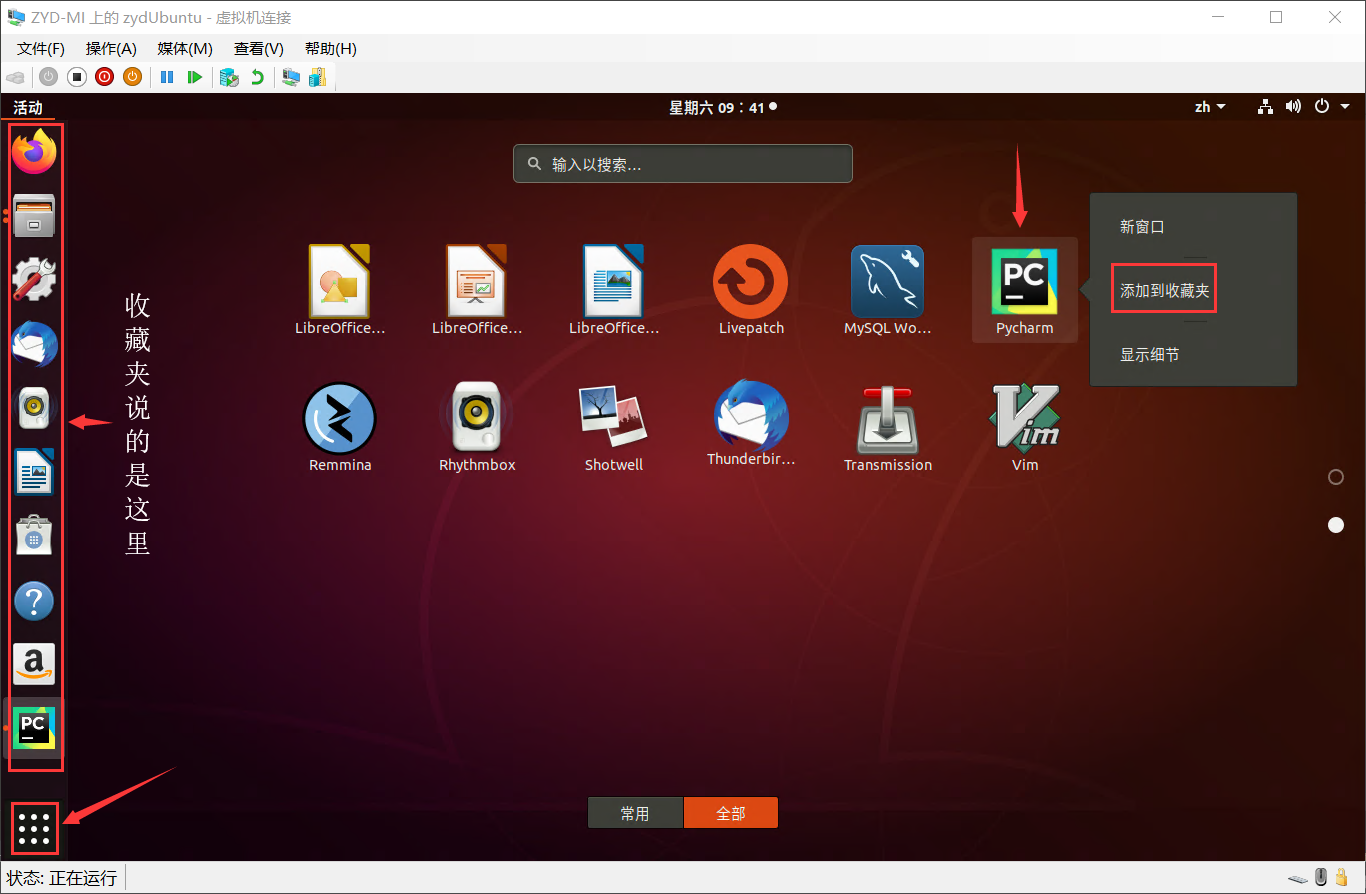Open the zh input source dropdown
Screen dimensions: 1366x894
click(x=1210, y=107)
